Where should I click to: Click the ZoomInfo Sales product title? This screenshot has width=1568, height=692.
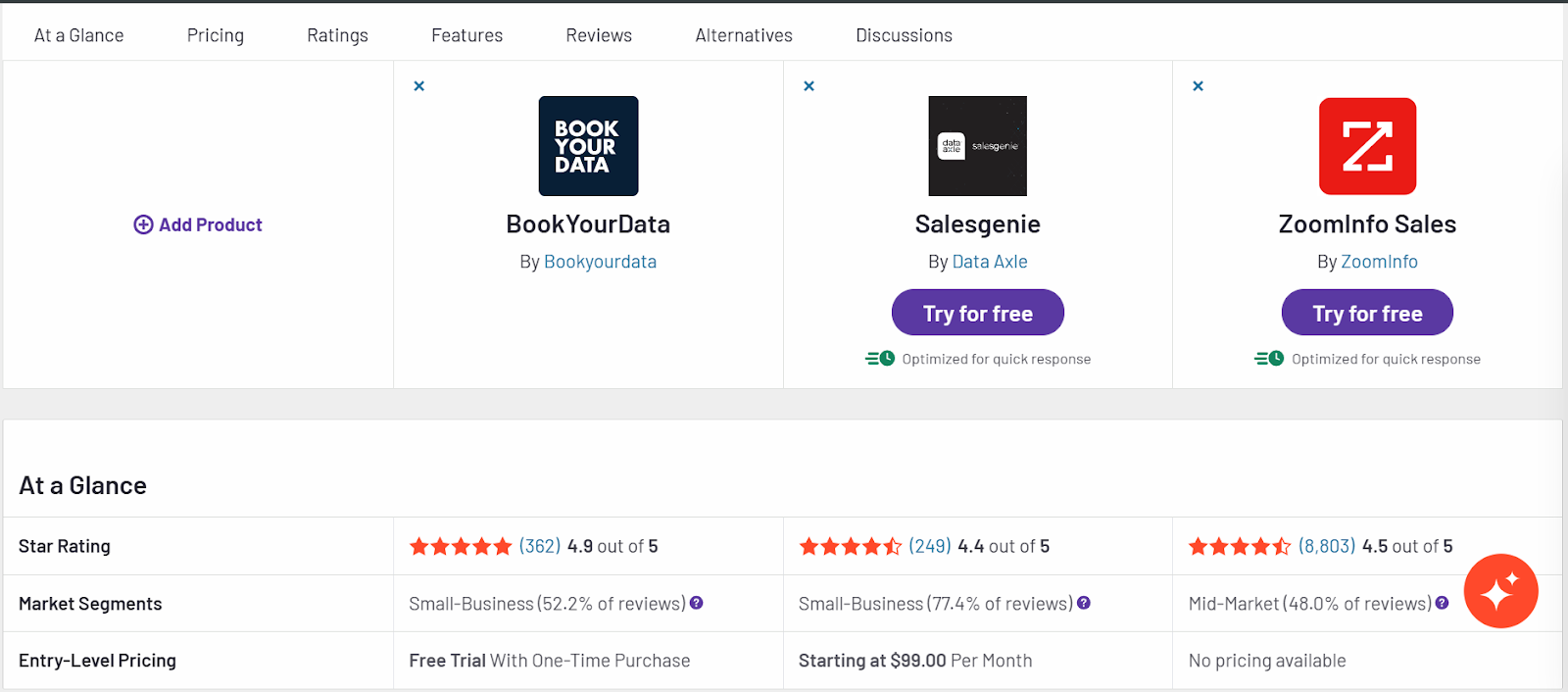[x=1367, y=224]
